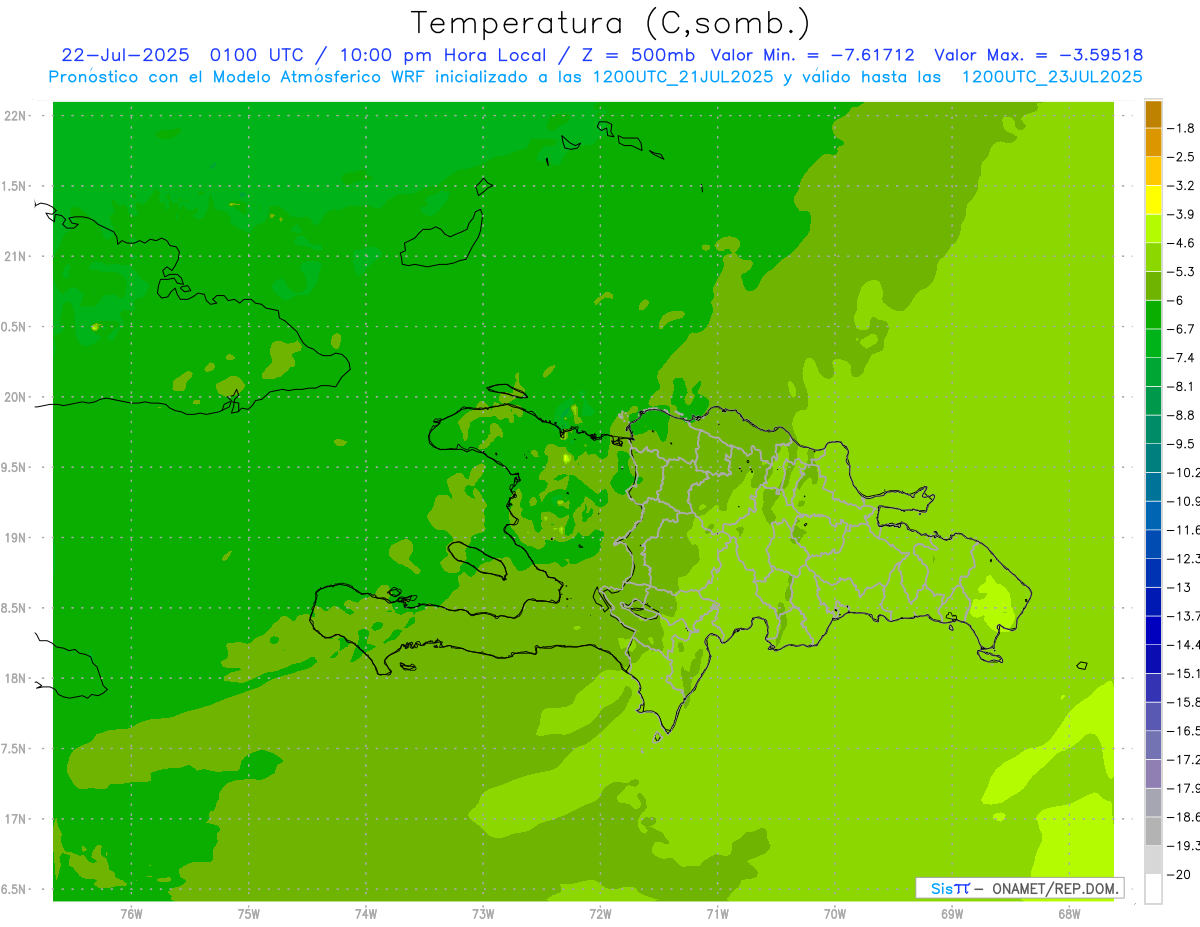Click the '1200UTC_23JUL2025' valid-until time
1200x927 pixels.
click(x=1052, y=77)
